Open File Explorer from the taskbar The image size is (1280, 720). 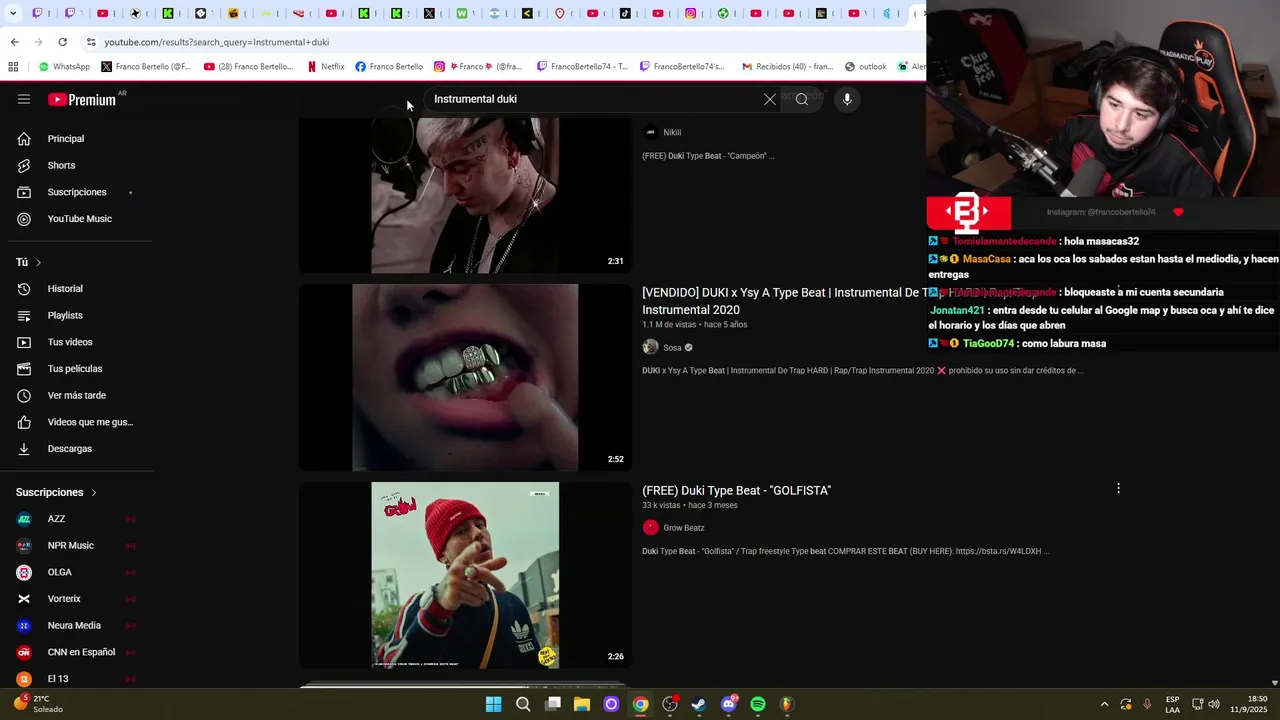coord(582,704)
